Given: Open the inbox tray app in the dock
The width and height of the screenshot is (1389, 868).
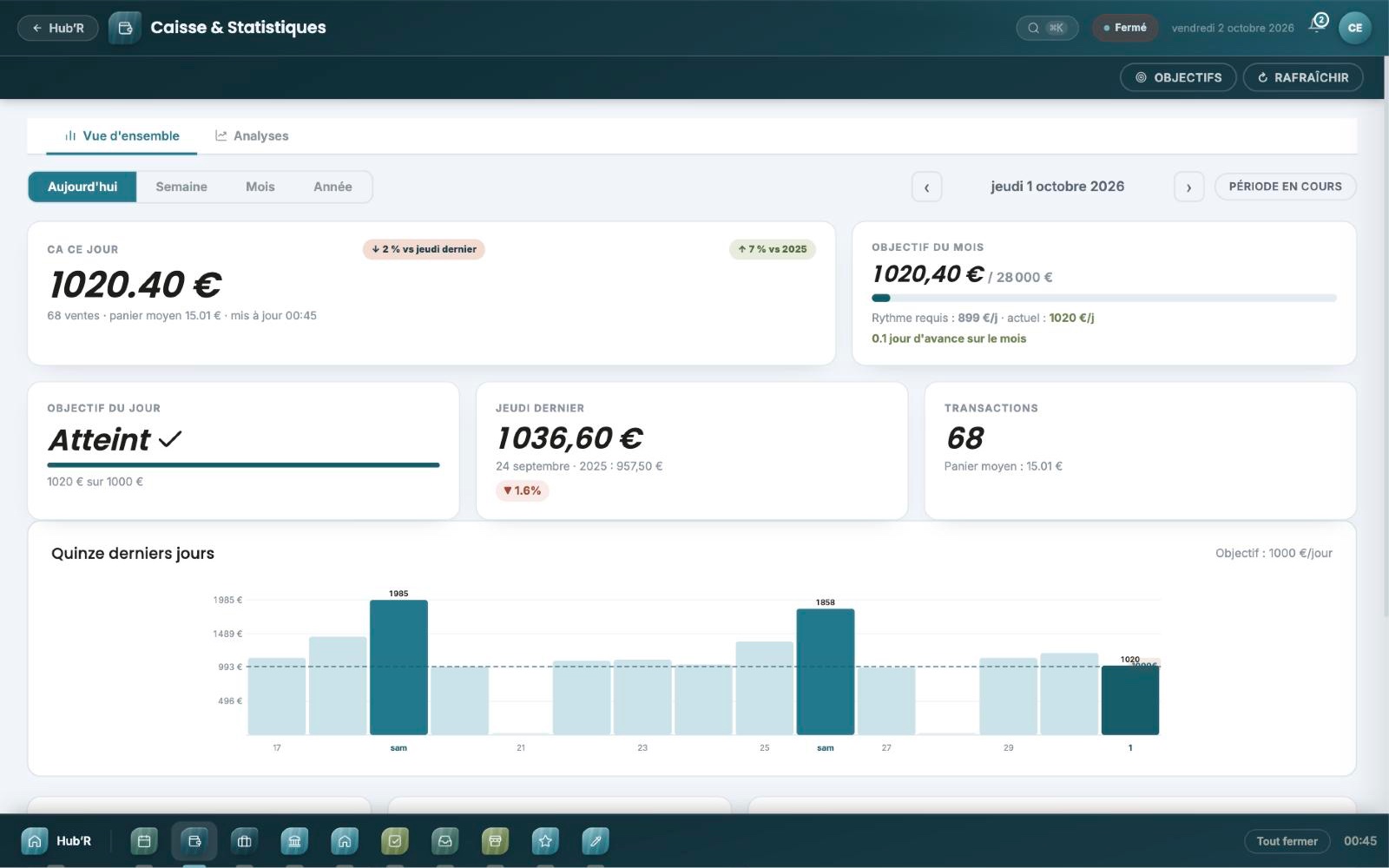Looking at the screenshot, I should point(445,841).
